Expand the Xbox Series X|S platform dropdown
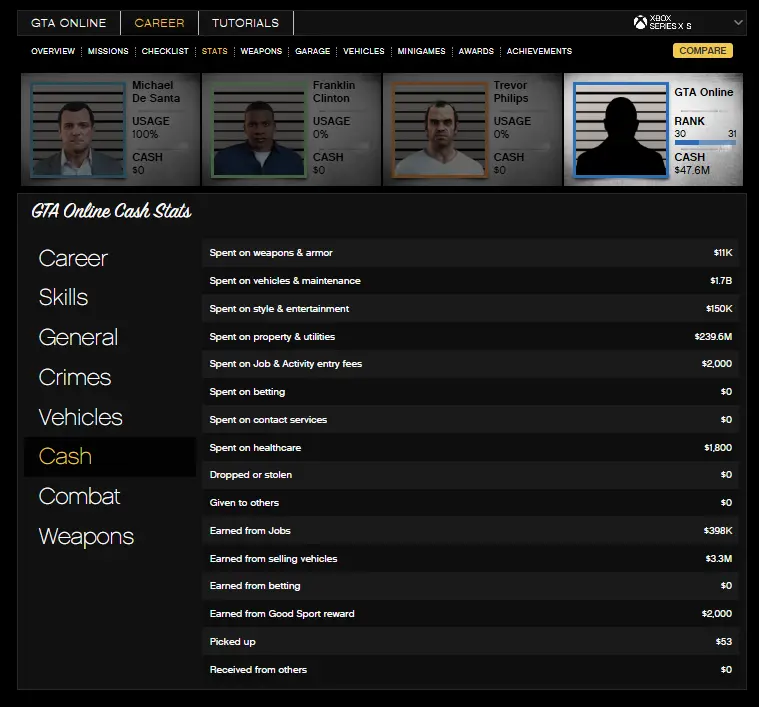The height and width of the screenshot is (707, 759). 738,22
